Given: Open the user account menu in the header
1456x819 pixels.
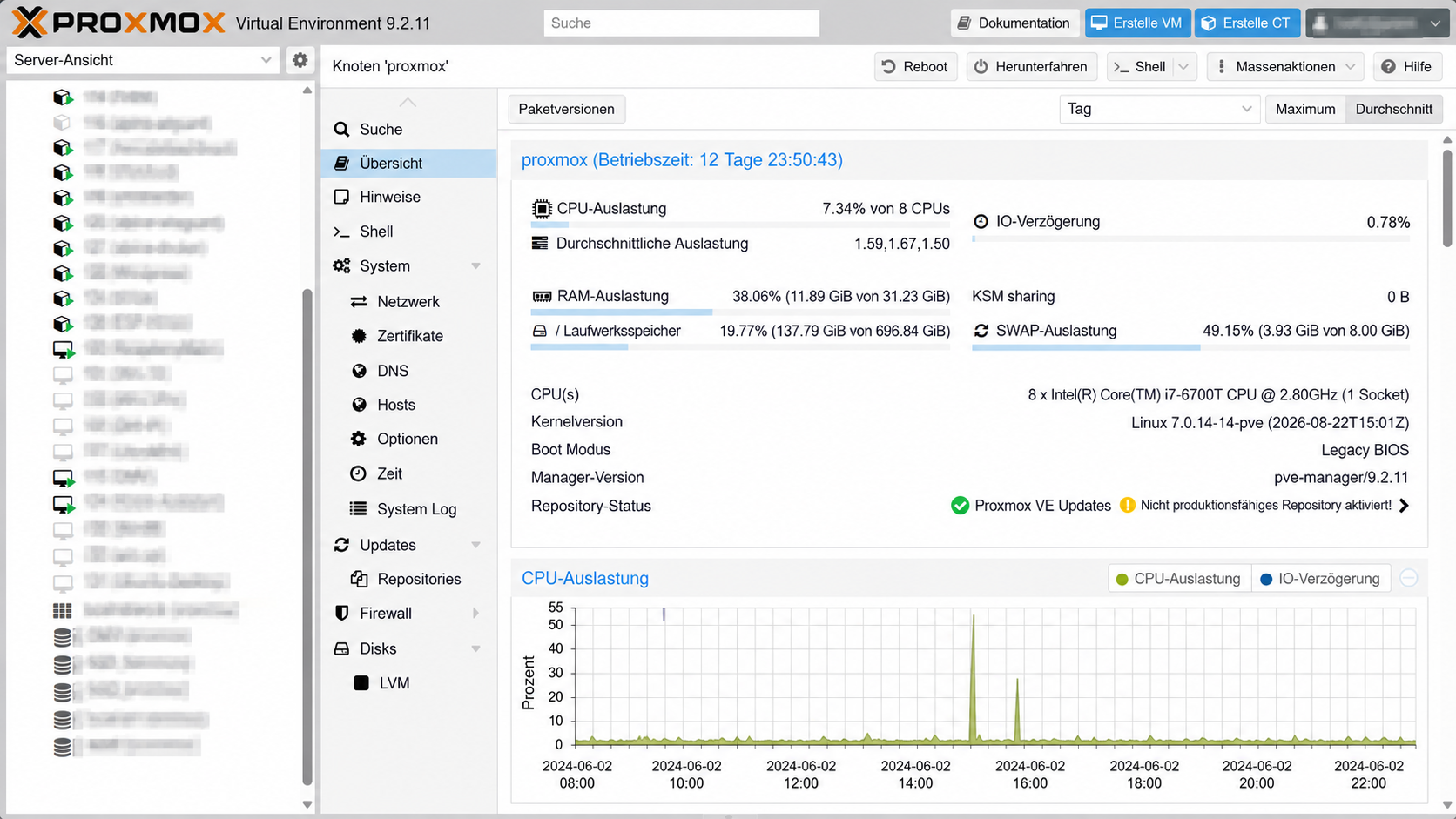Looking at the screenshot, I should [1378, 23].
